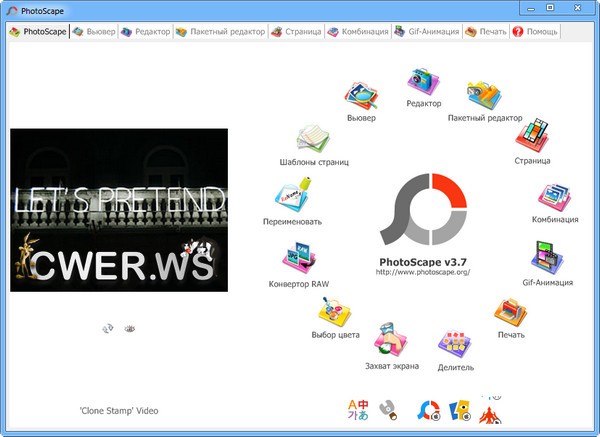600x437 pixels.
Task: Open the Вьювер (Viewer) icon in the circle
Action: [x=360, y=96]
